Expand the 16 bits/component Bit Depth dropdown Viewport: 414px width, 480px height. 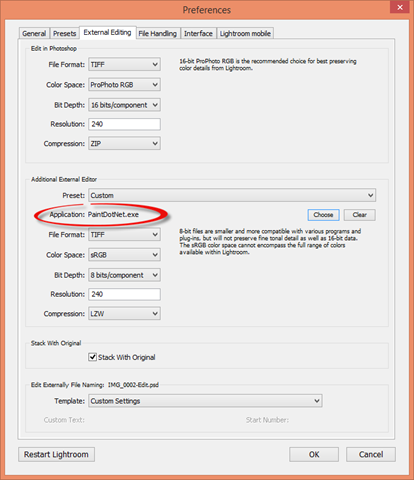click(x=124, y=105)
